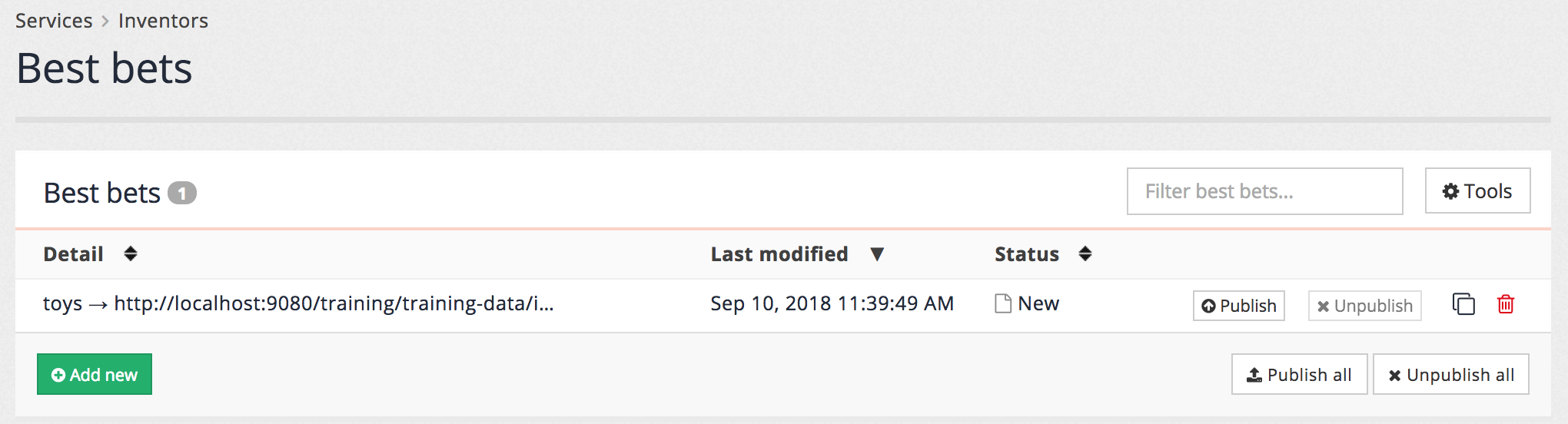Click the New status document icon
The image size is (1568, 424).
tap(1003, 303)
